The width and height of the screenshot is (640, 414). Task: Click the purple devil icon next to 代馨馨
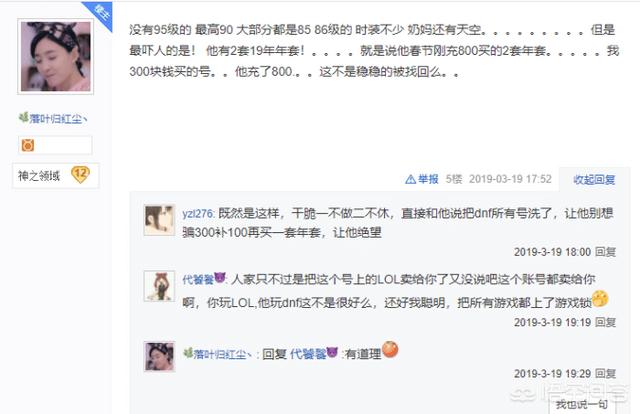(x=220, y=278)
